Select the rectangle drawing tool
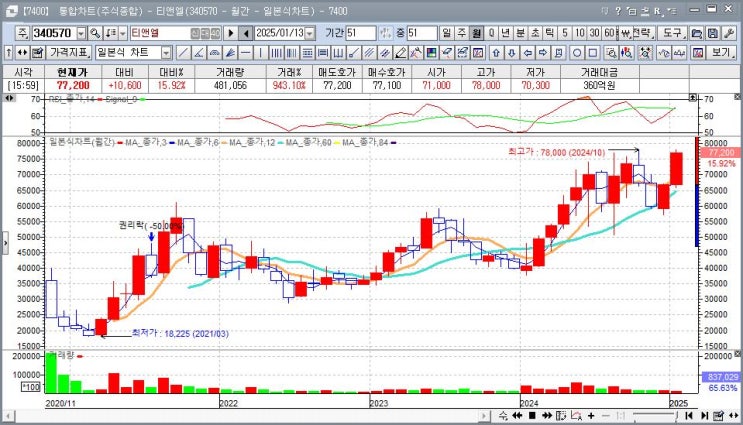 [x=592, y=53]
